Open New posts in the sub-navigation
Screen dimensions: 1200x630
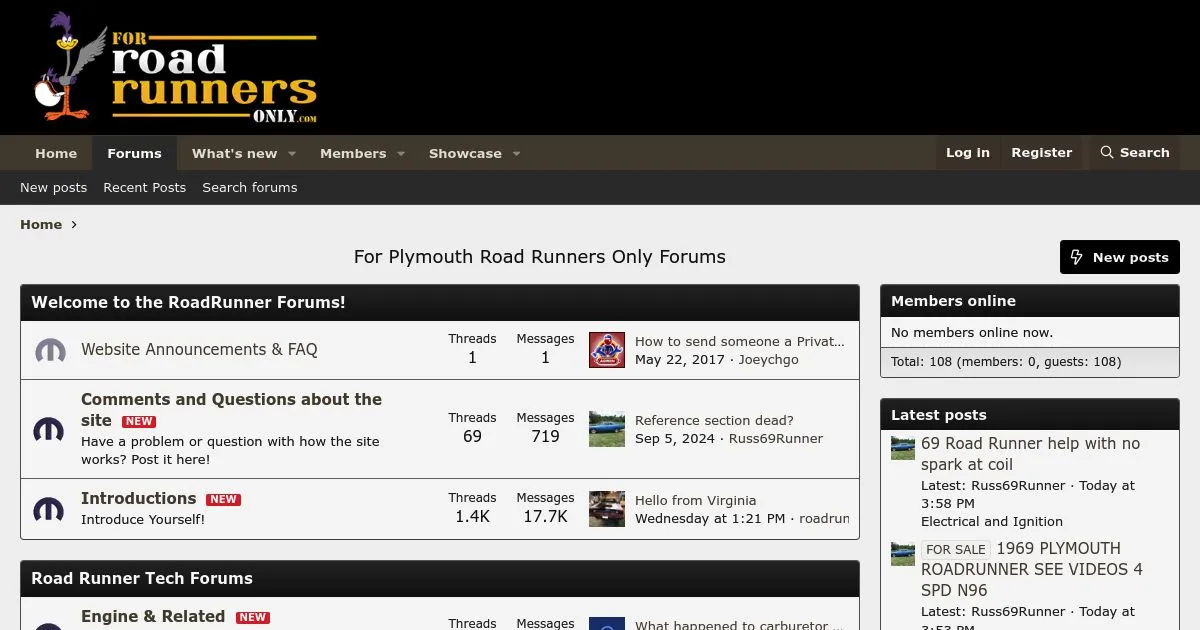[54, 188]
